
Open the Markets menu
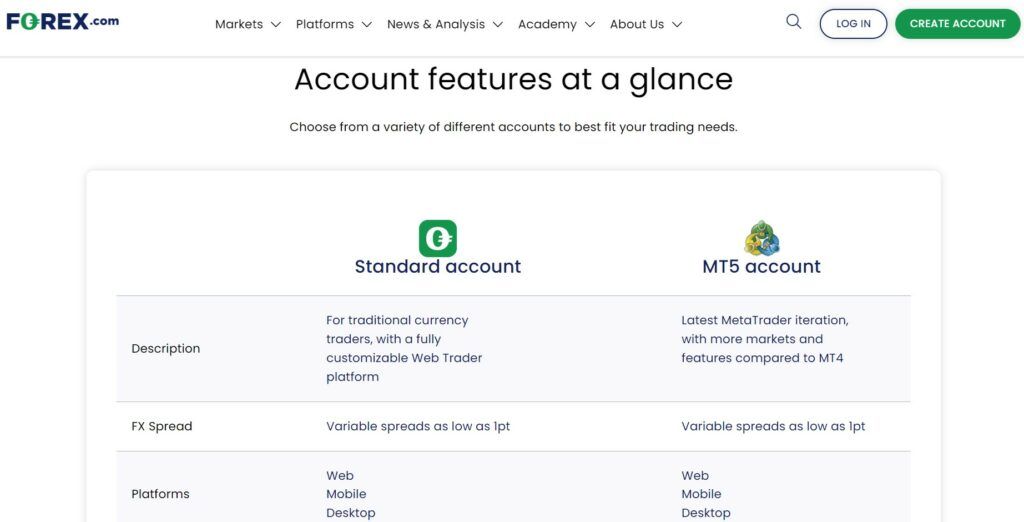(239, 24)
